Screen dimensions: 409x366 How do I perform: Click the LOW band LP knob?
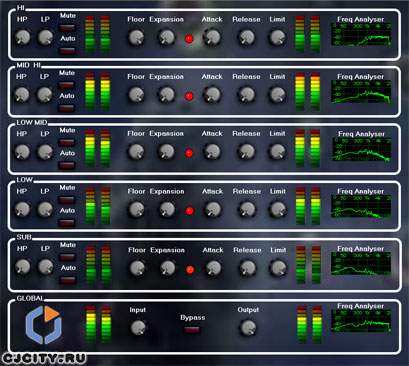(45, 209)
